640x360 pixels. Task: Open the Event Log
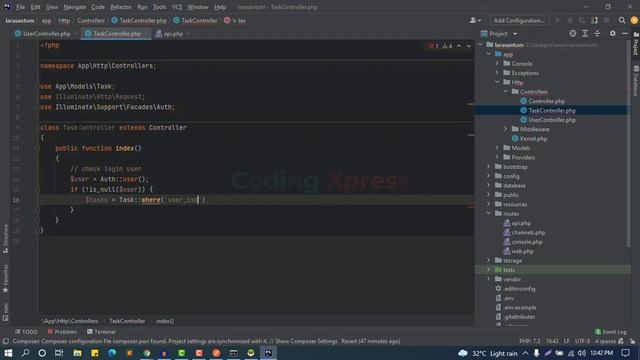pyautogui.click(x=611, y=332)
